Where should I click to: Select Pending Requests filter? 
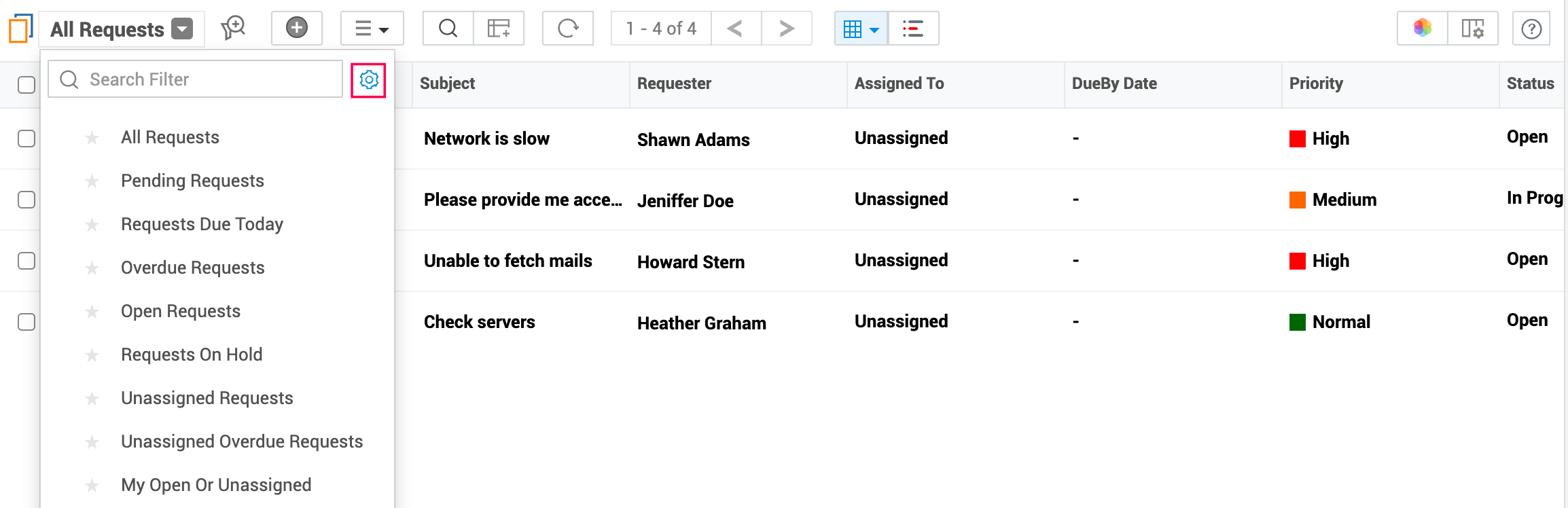click(192, 181)
